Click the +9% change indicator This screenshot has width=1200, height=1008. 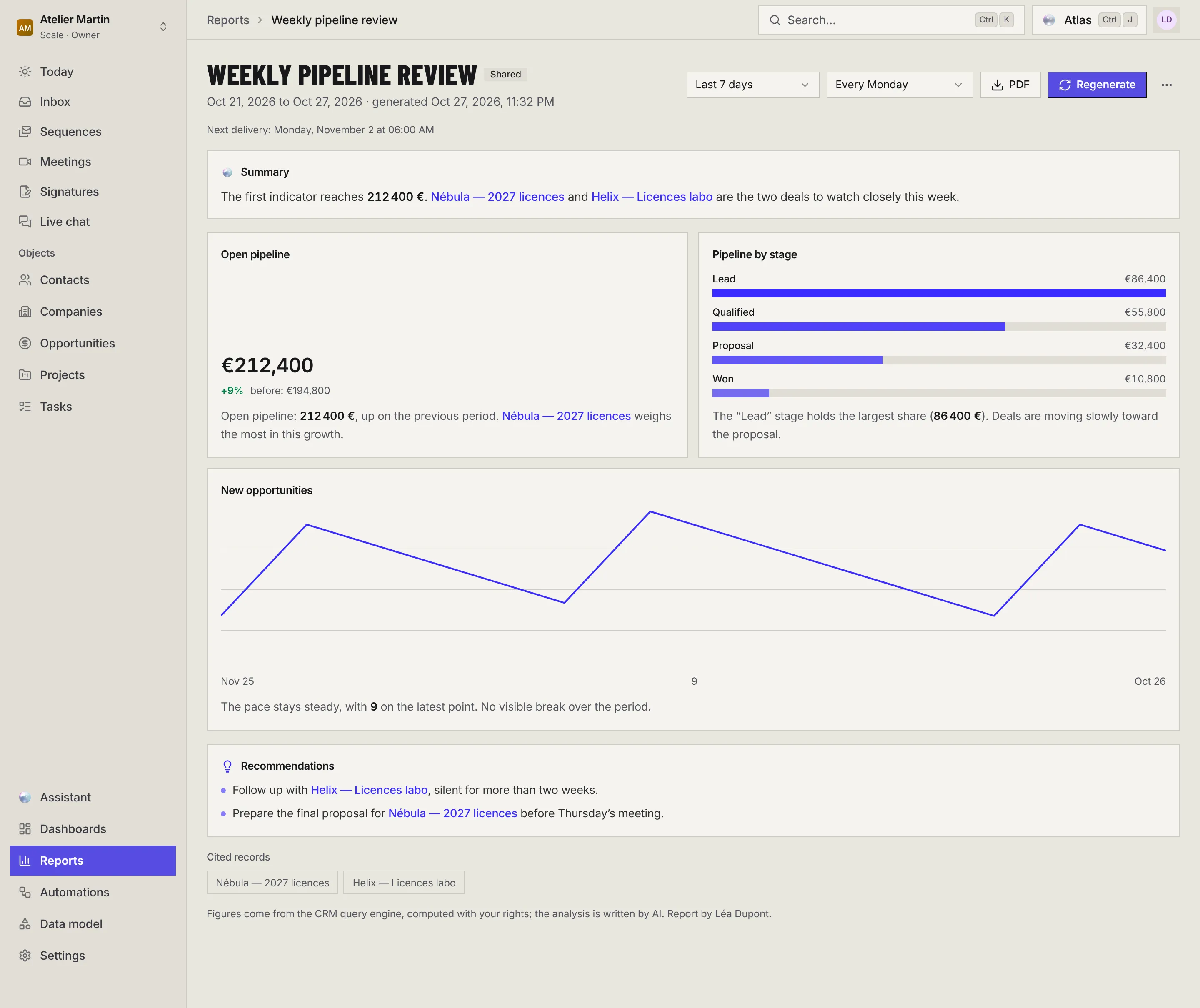[x=232, y=390]
